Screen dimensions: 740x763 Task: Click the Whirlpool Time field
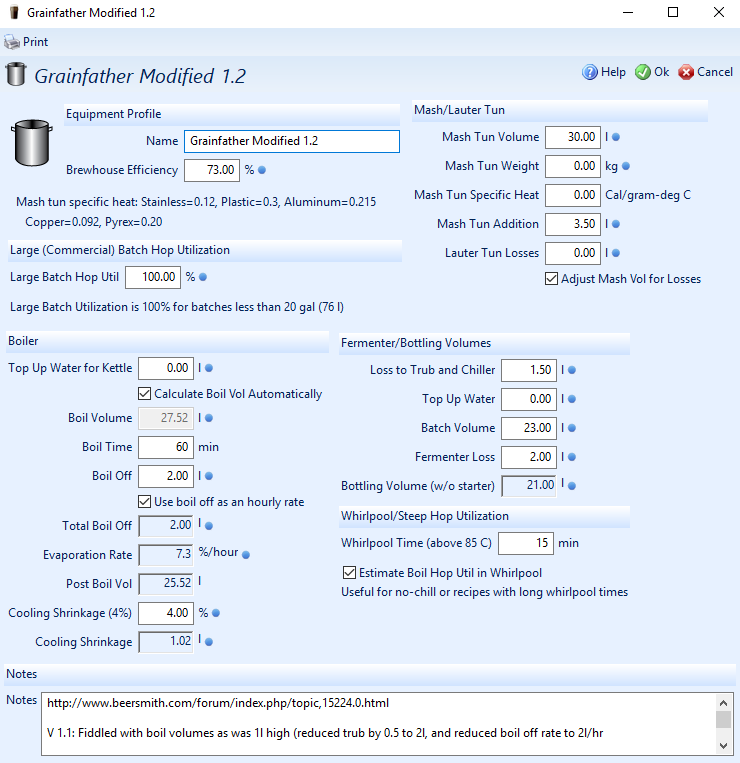[526, 543]
